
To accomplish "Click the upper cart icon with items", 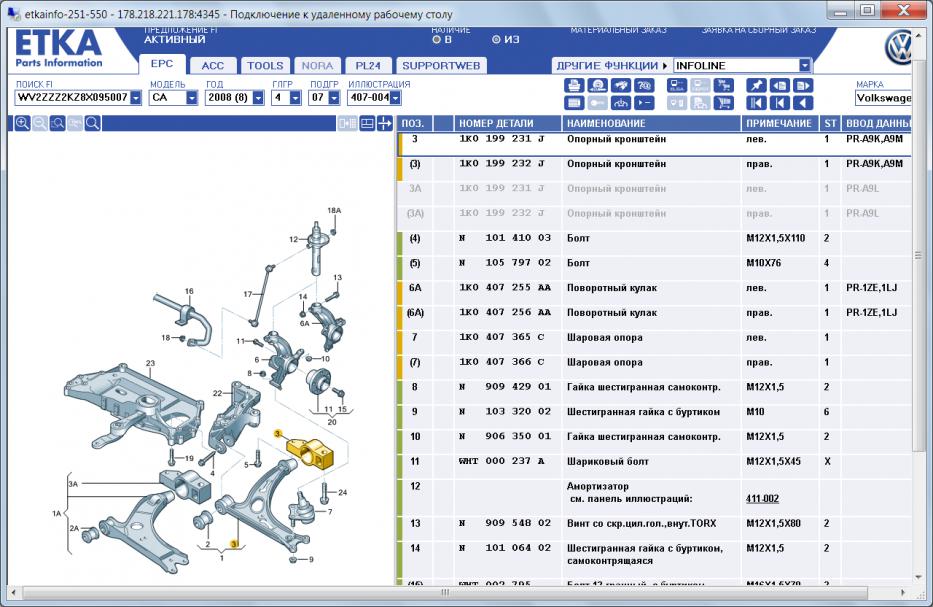I will (724, 86).
